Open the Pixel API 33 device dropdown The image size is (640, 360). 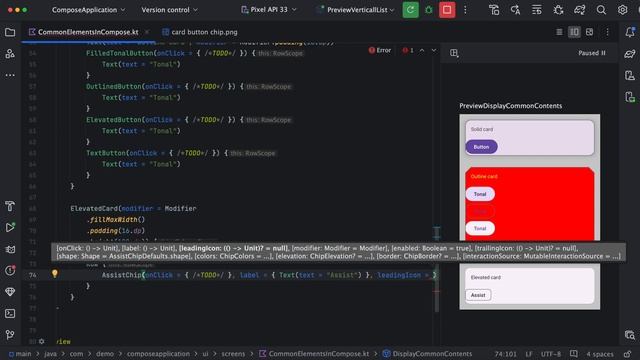coord(269,10)
